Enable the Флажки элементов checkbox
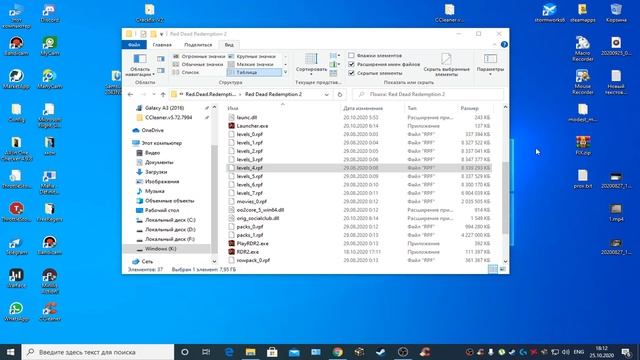The image size is (640, 360). pyautogui.click(x=351, y=56)
